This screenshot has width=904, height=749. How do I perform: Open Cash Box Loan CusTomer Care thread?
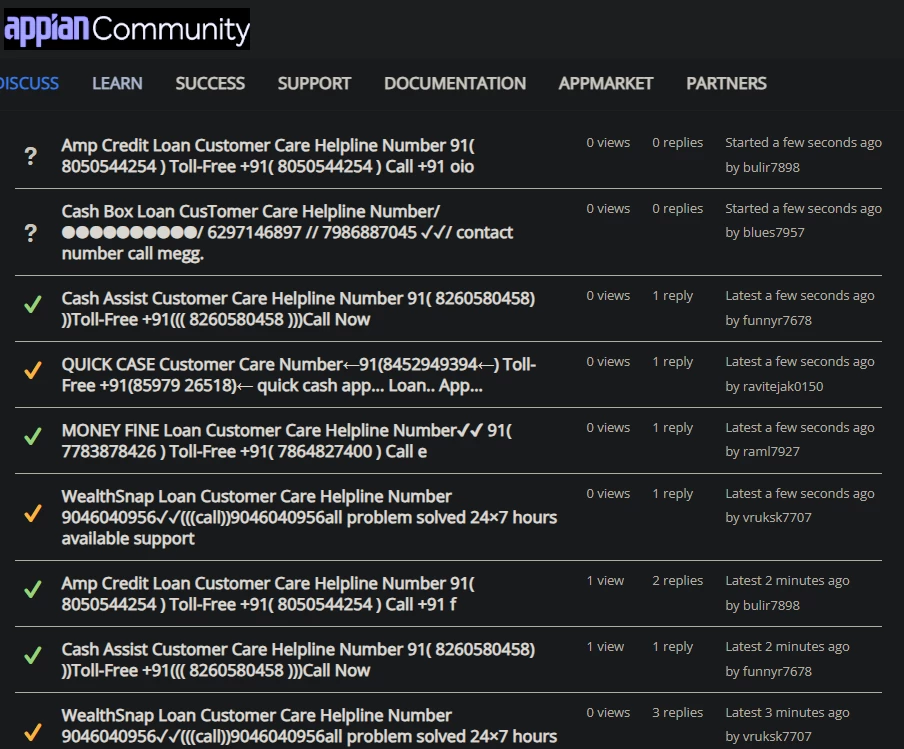tap(287, 232)
